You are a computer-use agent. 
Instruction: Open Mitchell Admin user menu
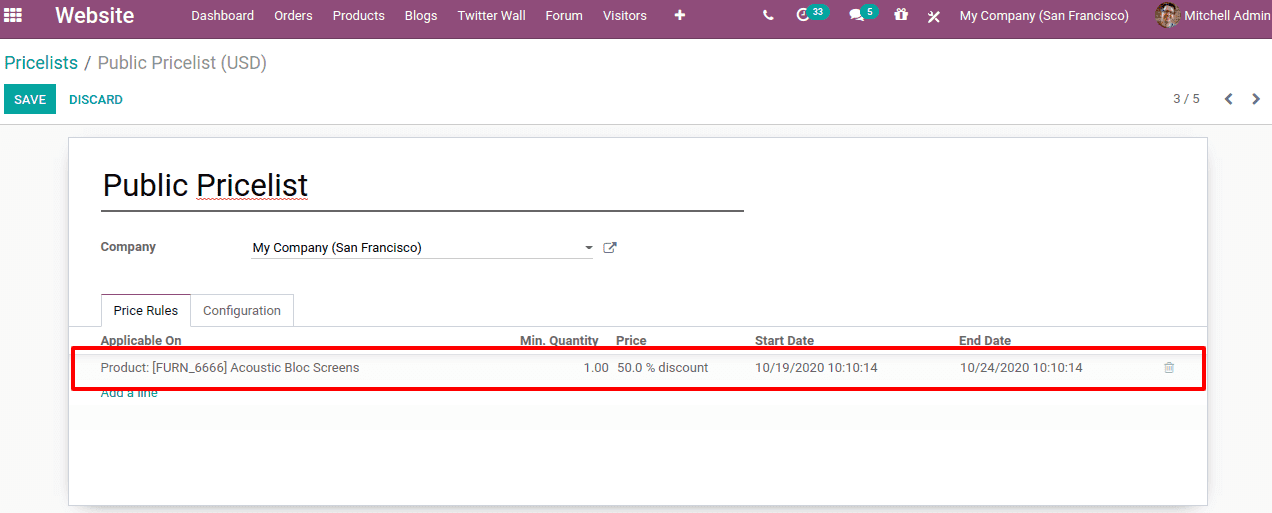[x=1213, y=16]
